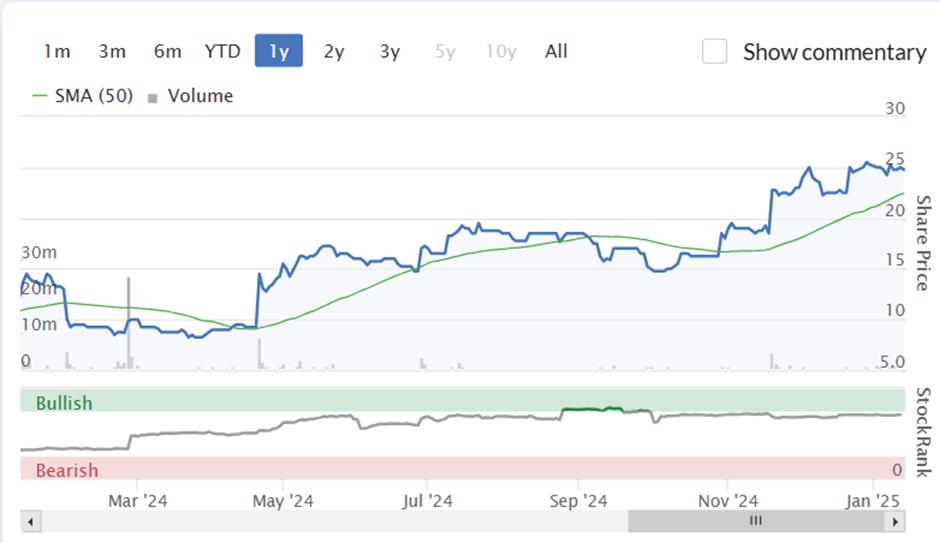
Task: Click the May '24 axis label
Action: point(283,501)
